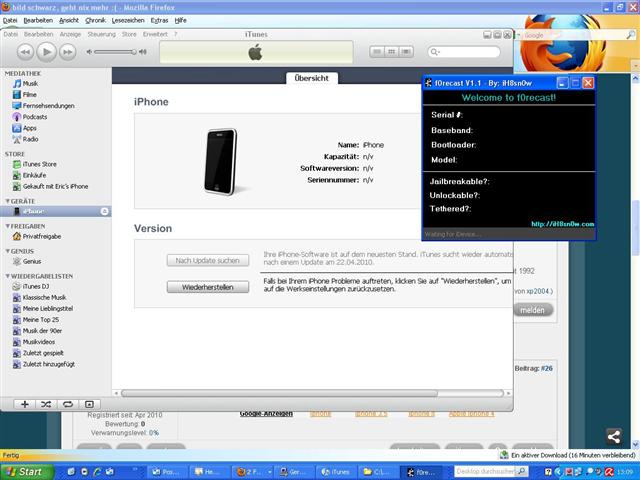
Task: Open the Steuerung menu in iTunes
Action: (x=101, y=34)
